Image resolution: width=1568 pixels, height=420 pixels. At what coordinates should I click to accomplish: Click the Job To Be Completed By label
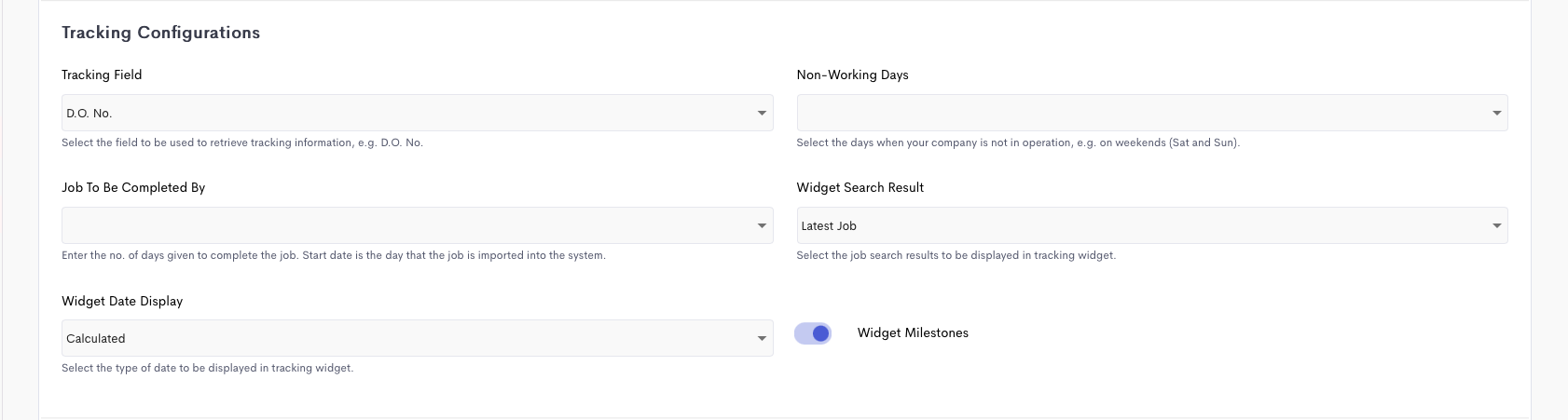(x=133, y=187)
